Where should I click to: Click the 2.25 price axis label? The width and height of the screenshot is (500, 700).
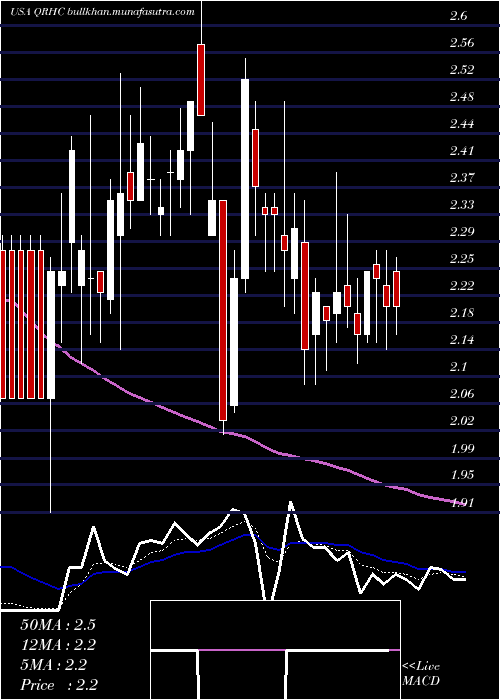tap(462, 258)
